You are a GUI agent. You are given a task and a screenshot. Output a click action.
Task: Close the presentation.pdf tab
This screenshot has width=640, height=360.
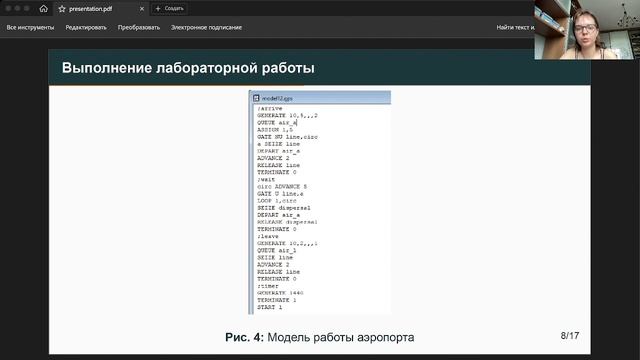pos(142,9)
